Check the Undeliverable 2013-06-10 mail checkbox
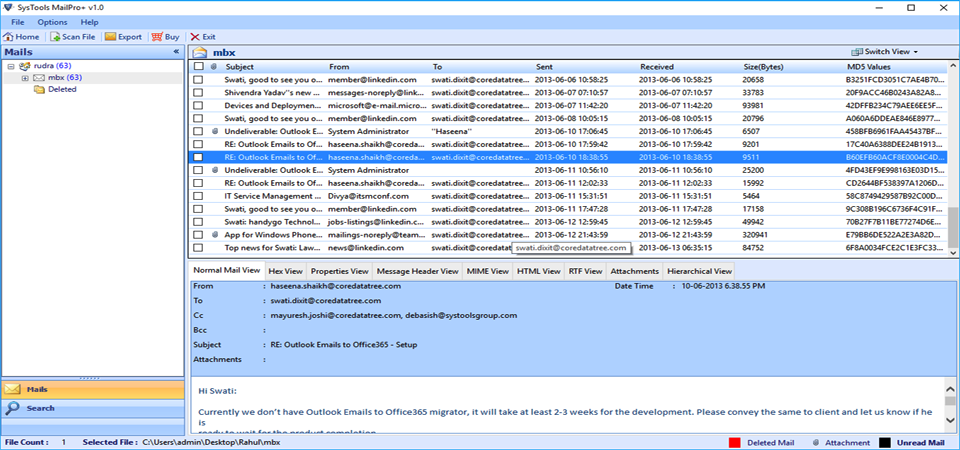Image resolution: width=960 pixels, height=450 pixels. (x=198, y=131)
